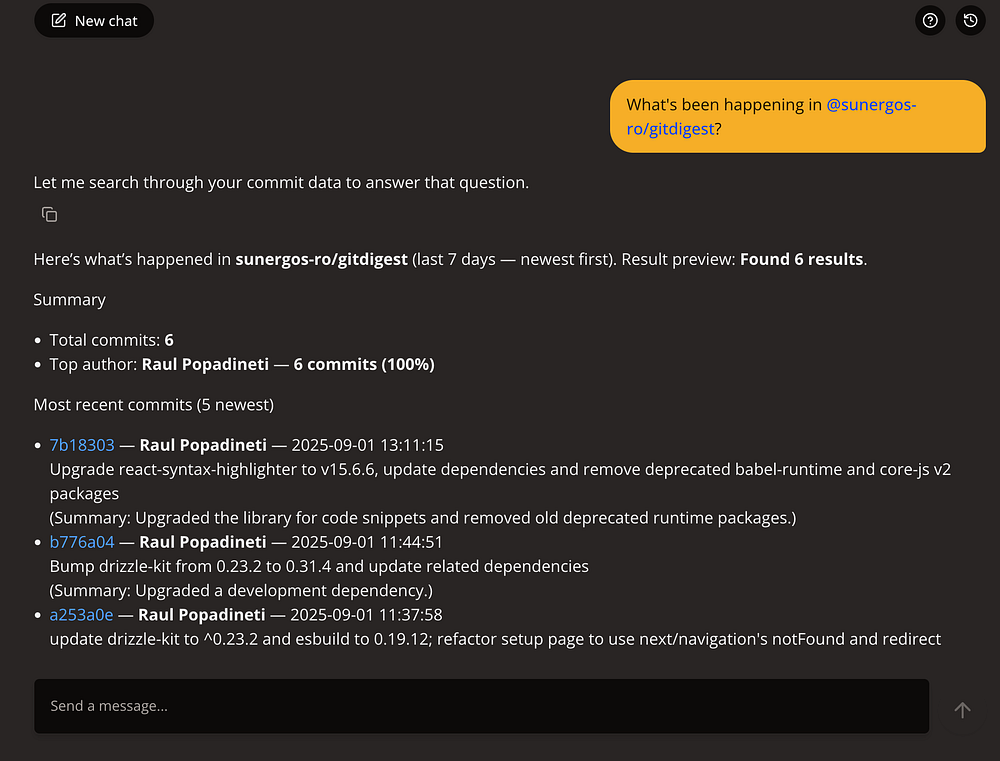Click the Top author line
The image size is (1000, 761).
click(241, 364)
